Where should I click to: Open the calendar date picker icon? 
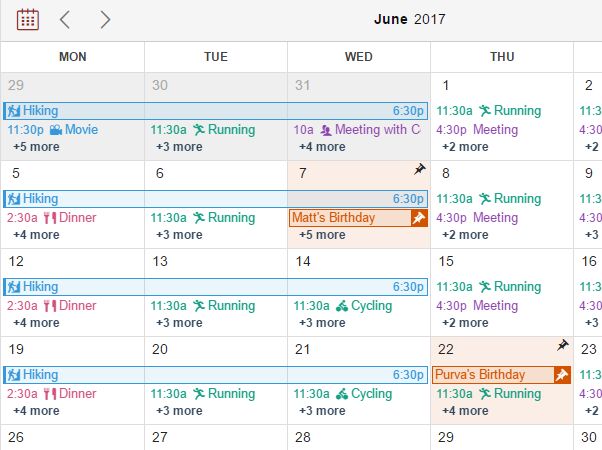28,19
